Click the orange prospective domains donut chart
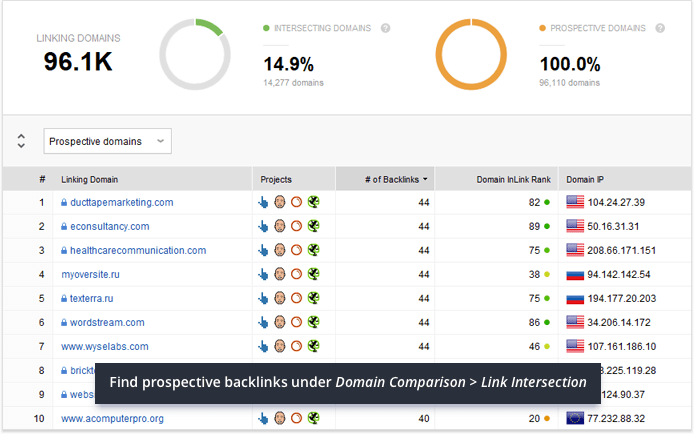 471,54
